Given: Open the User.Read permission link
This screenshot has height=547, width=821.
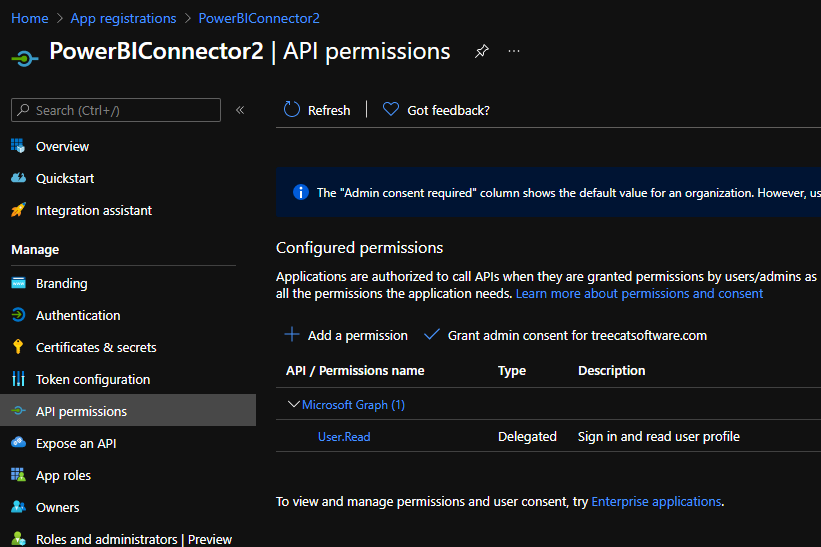Looking at the screenshot, I should point(344,437).
